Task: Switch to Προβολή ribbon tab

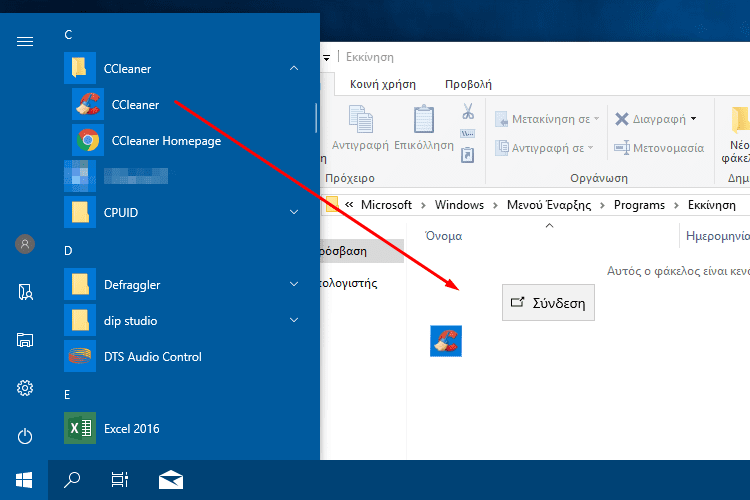Action: click(468, 84)
